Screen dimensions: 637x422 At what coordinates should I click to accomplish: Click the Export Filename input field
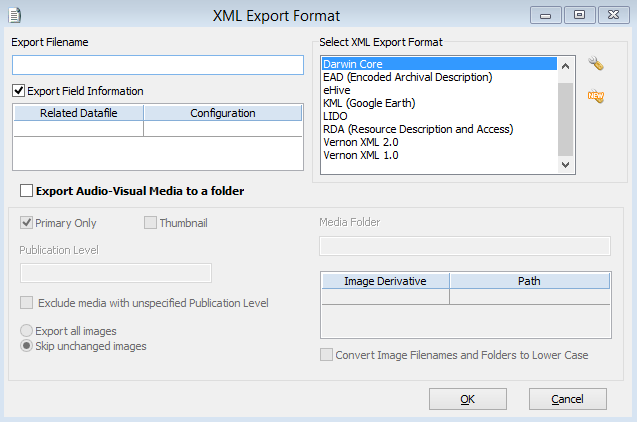[x=158, y=65]
